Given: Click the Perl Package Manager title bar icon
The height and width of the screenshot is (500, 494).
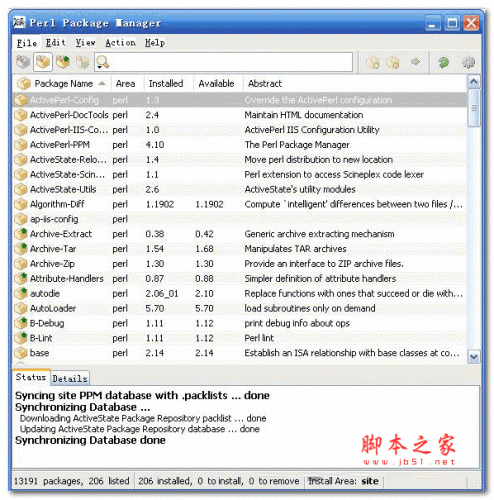Looking at the screenshot, I should point(19,22).
